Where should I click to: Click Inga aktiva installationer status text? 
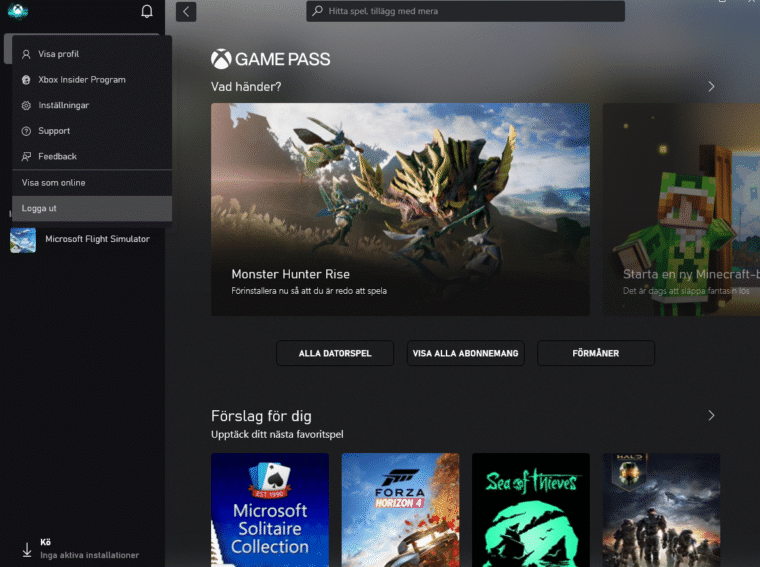click(89, 555)
